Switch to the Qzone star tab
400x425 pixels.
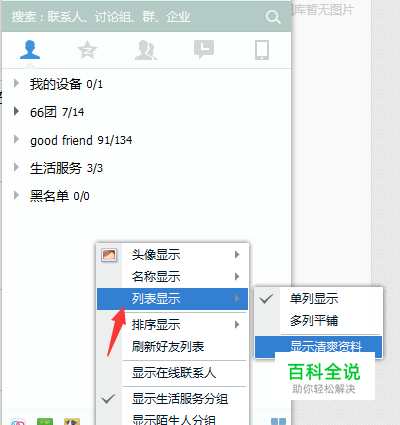pyautogui.click(x=87, y=50)
